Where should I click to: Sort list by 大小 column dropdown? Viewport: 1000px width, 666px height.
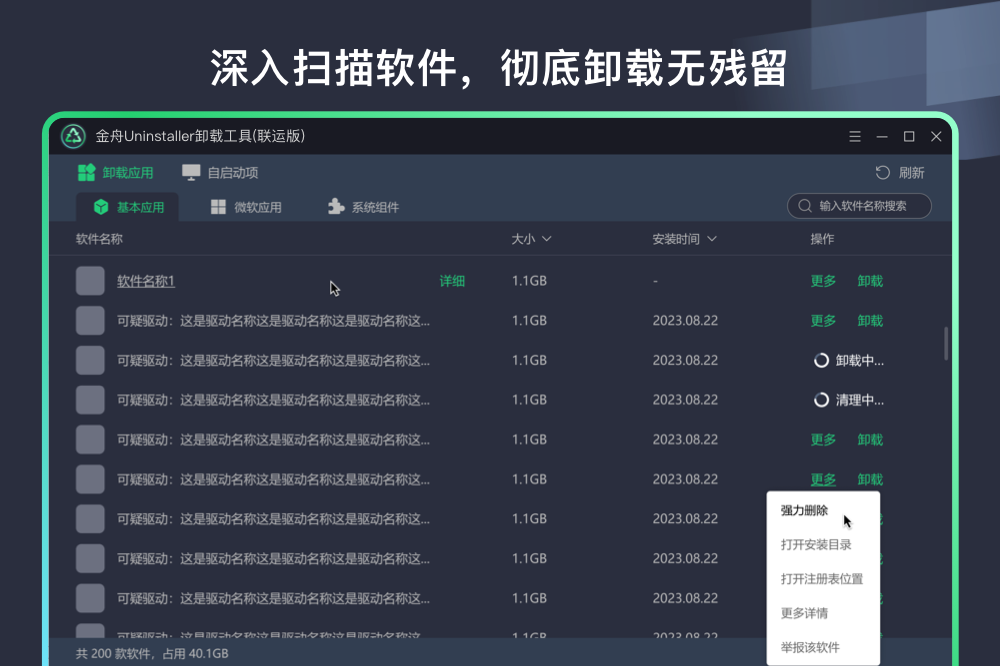pos(531,239)
